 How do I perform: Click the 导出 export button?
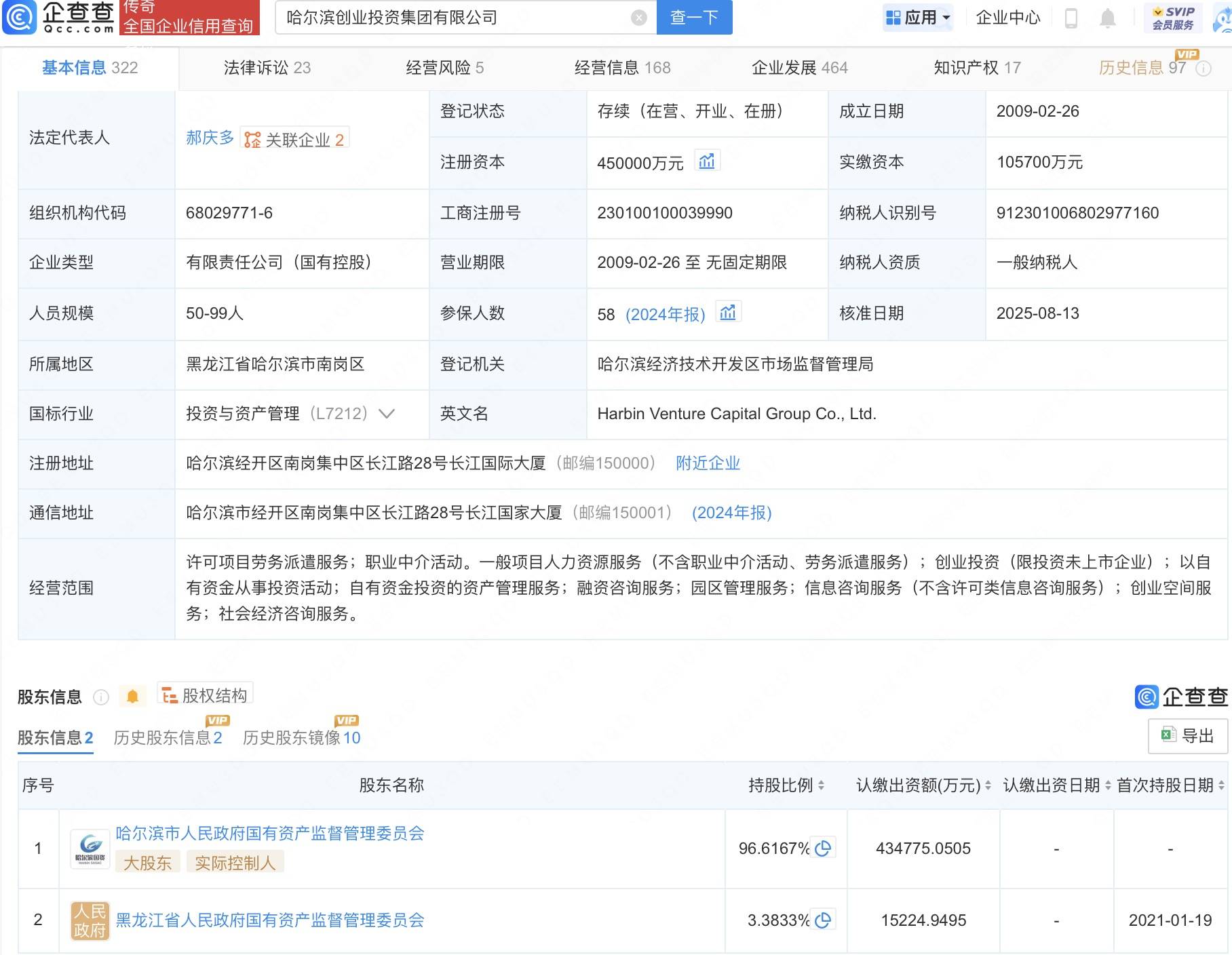click(x=1188, y=736)
